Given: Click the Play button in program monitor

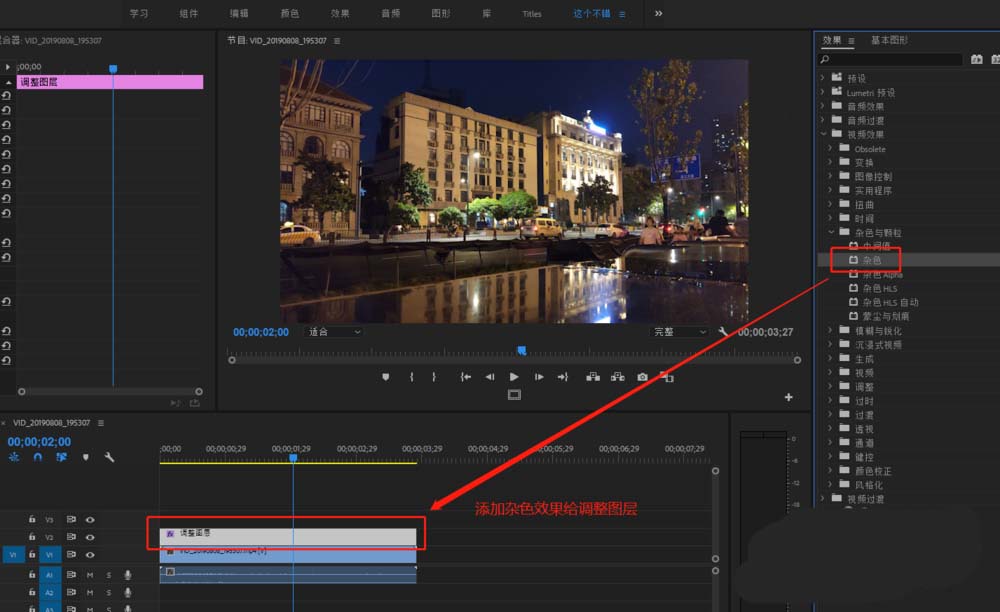Looking at the screenshot, I should [x=514, y=377].
